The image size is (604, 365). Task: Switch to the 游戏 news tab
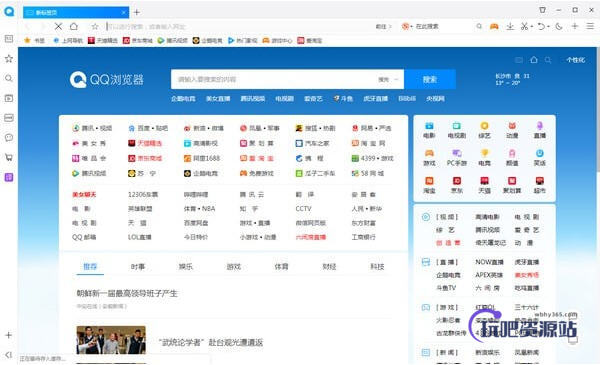[x=233, y=266]
